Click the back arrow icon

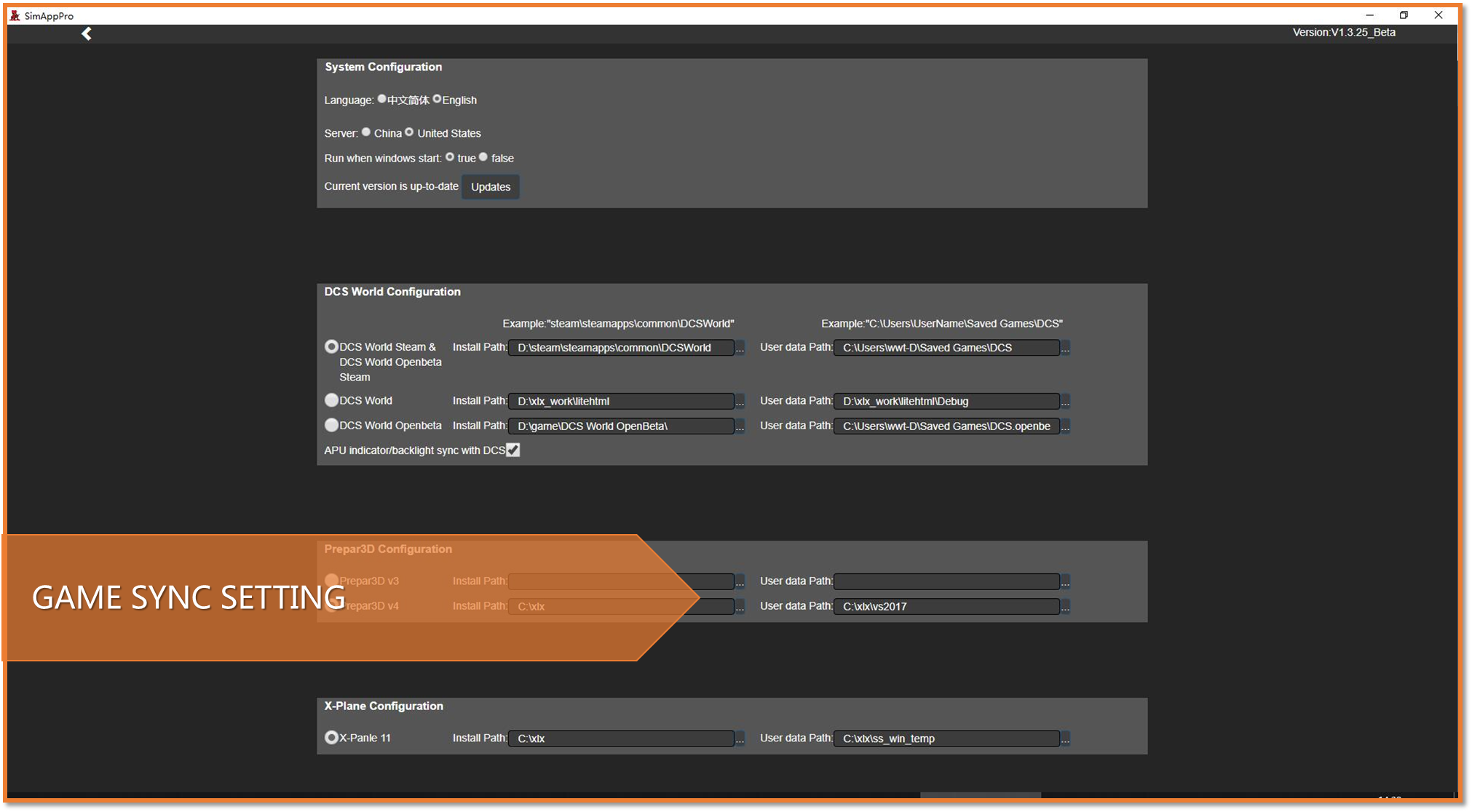point(86,33)
